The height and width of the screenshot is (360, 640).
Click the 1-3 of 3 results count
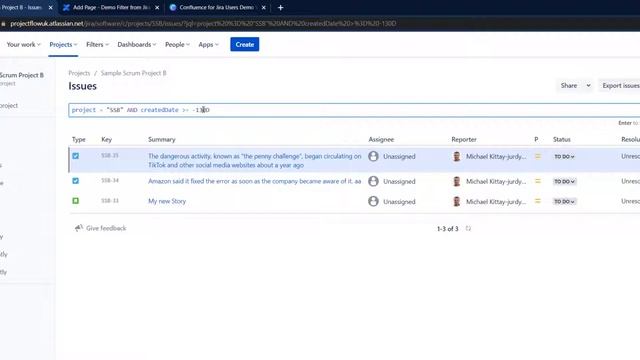pos(447,229)
